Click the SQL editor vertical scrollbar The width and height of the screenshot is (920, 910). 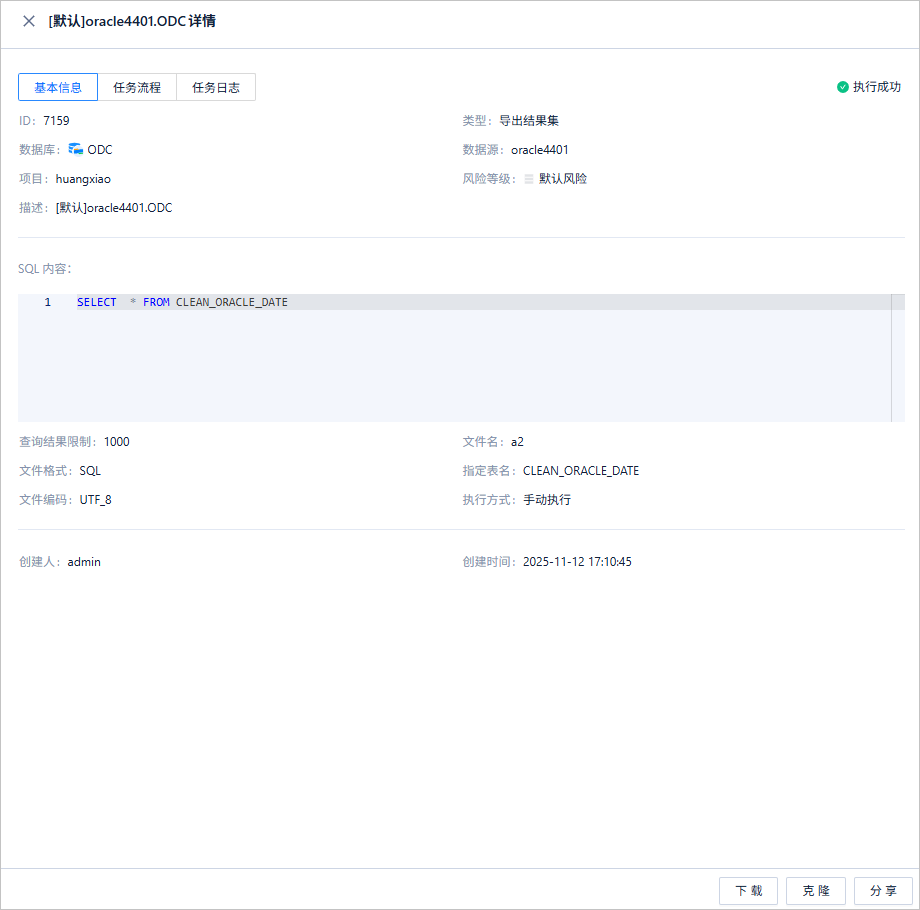coord(898,358)
